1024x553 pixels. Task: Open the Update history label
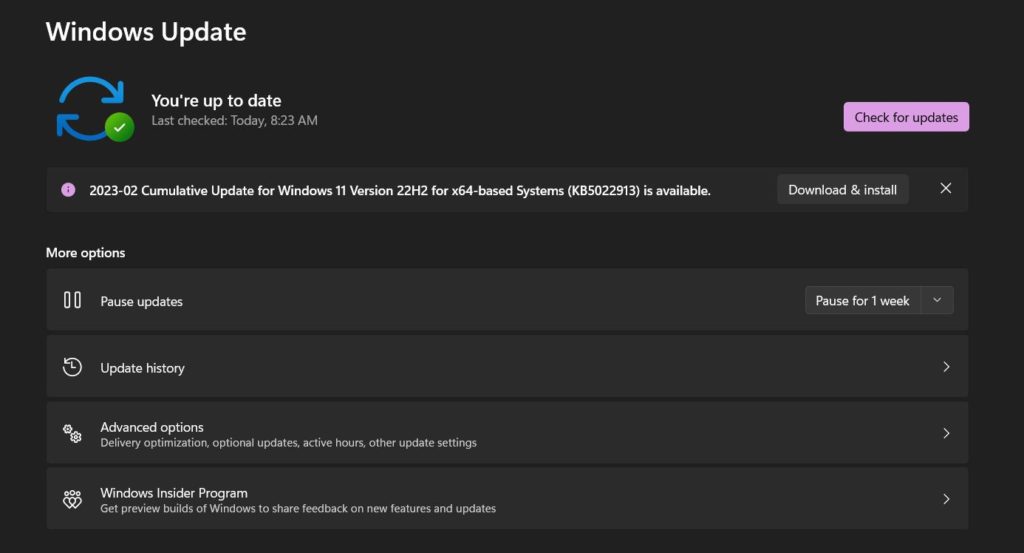point(142,368)
